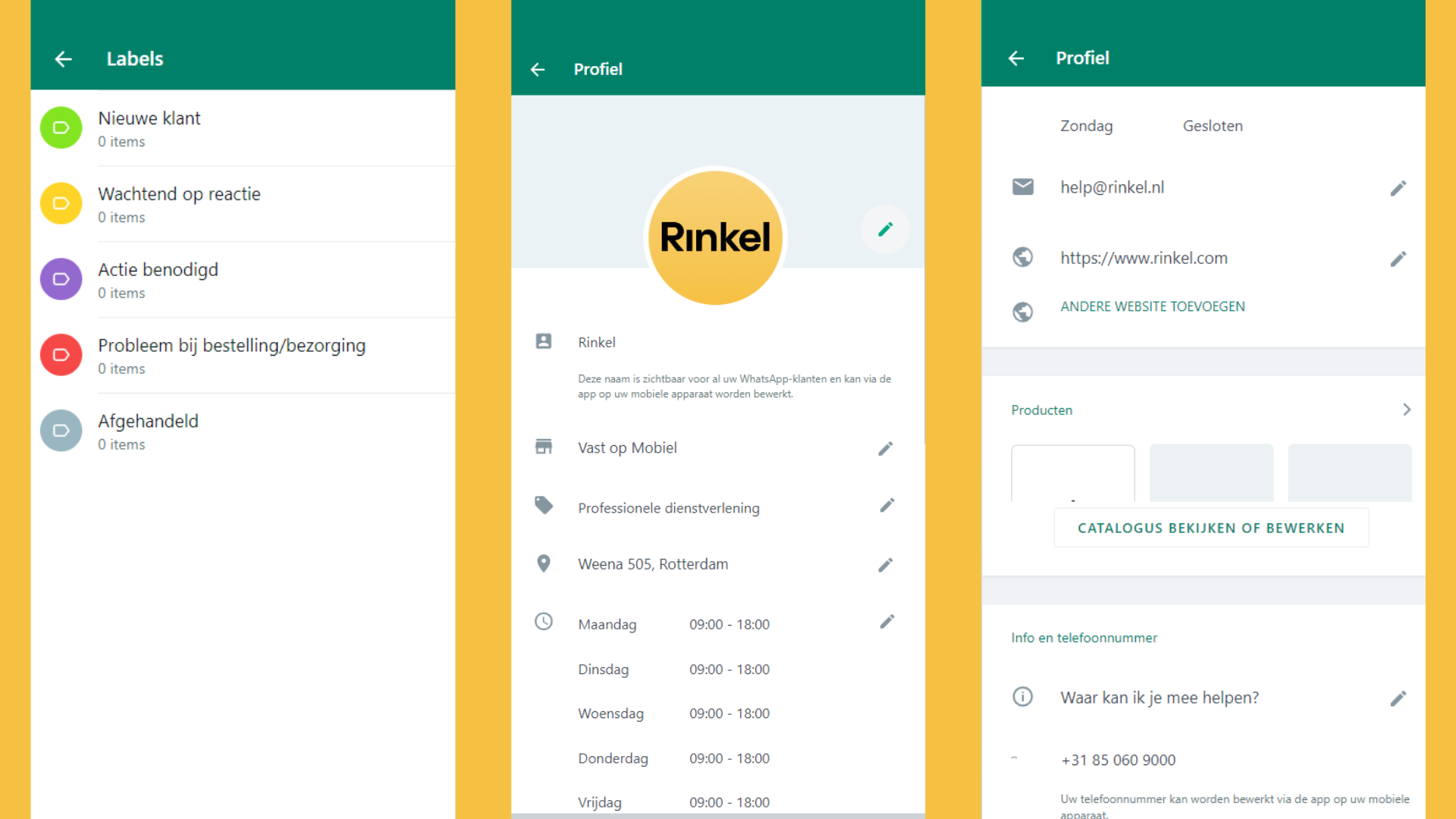This screenshot has height=819, width=1456.
Task: Edit the Professionele dienstverlening category
Action: (x=886, y=506)
